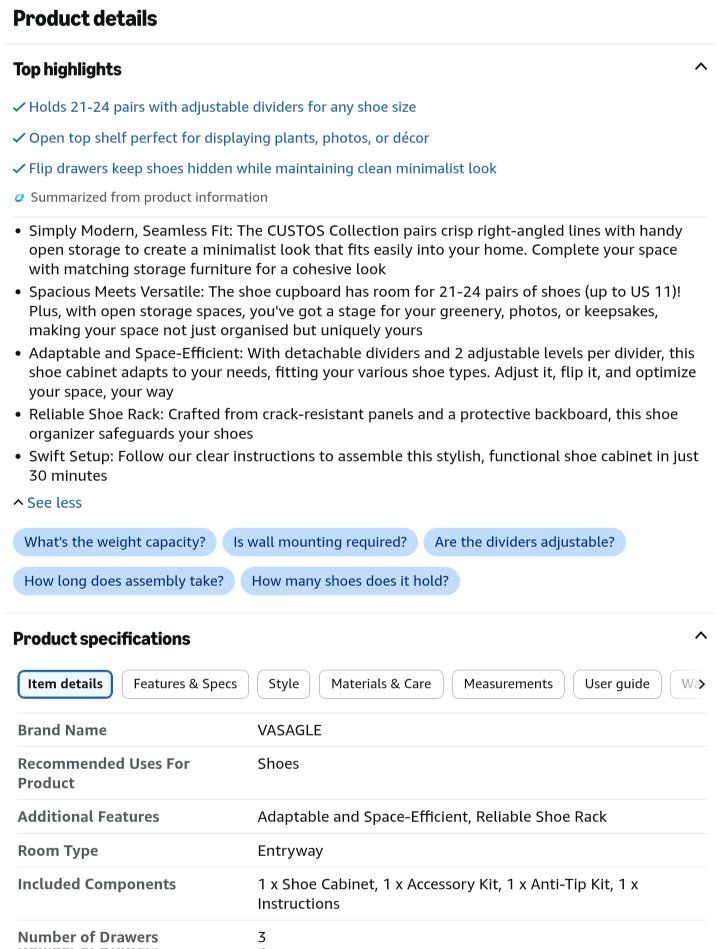Image resolution: width=720 pixels, height=949 pixels.
Task: Open Materials & Care tab
Action: click(381, 684)
